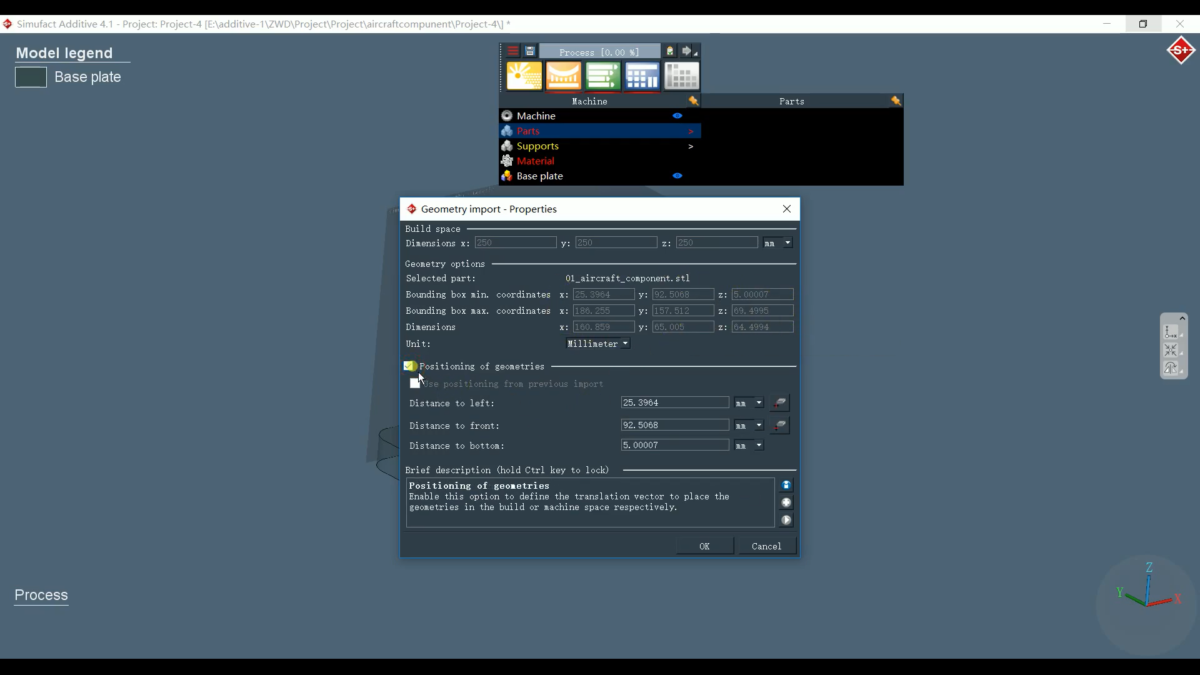Minimize the Simufact Additive window
The image size is (1200, 675).
1106,24
